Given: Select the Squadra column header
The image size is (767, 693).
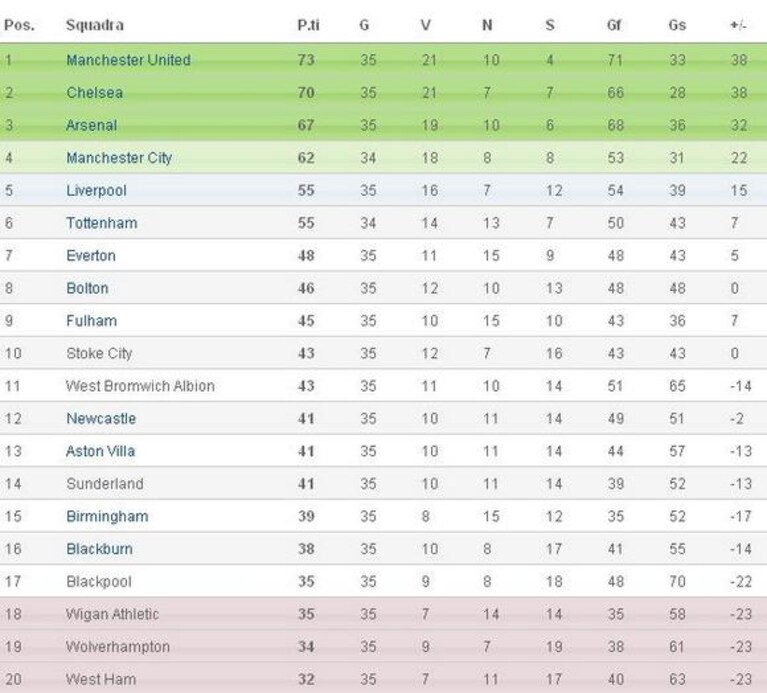Looking at the screenshot, I should pyautogui.click(x=95, y=25).
